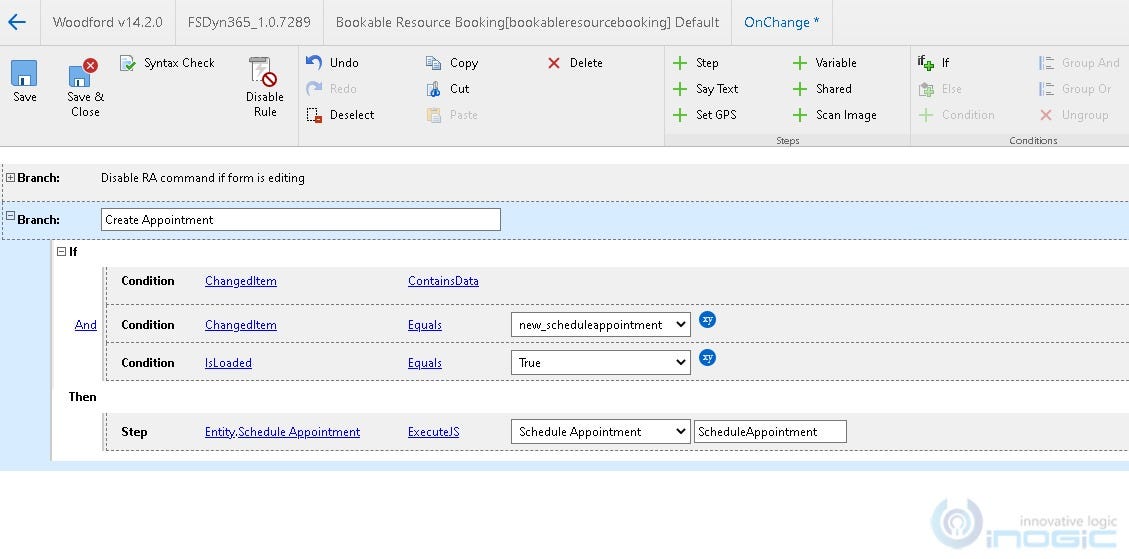Delete the selected item

click(x=575, y=63)
